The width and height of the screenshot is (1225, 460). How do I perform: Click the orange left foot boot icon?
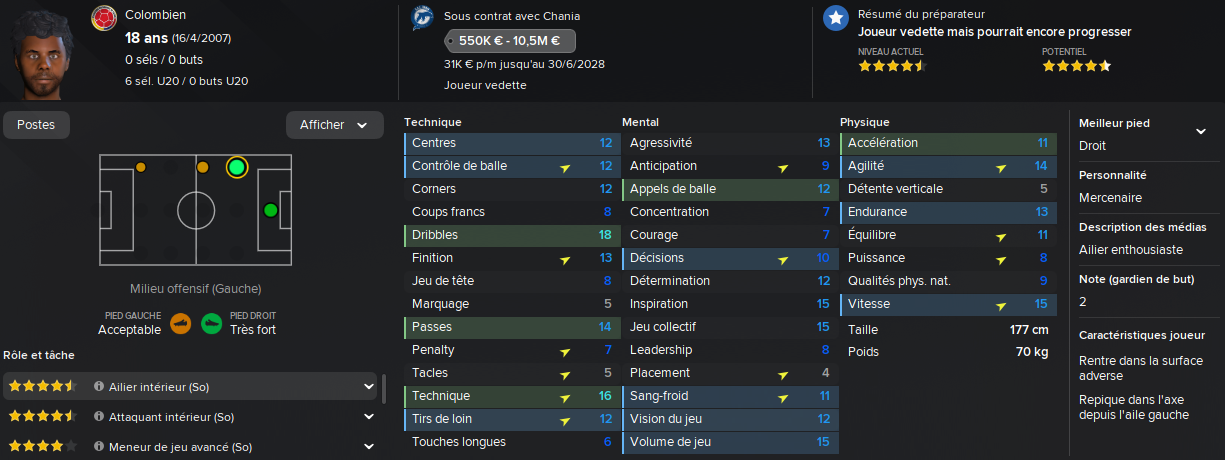coord(181,323)
